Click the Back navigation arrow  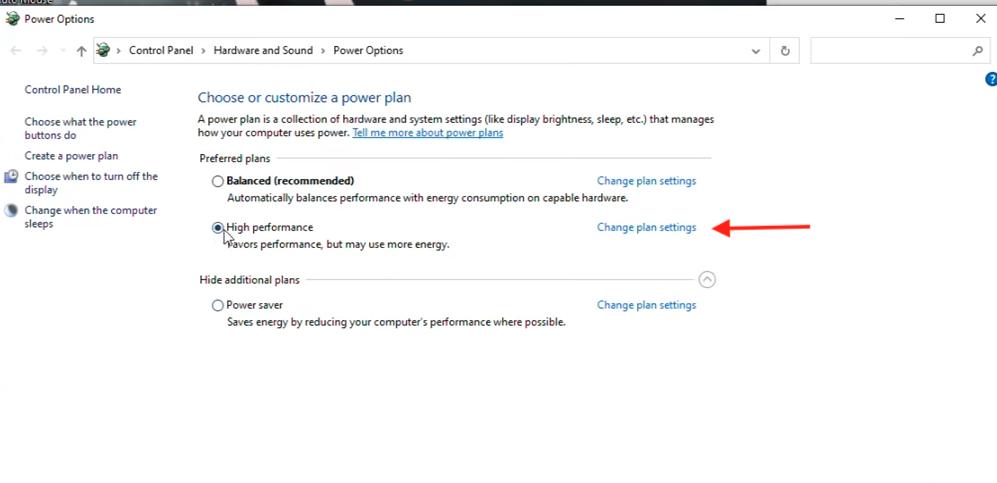click(x=16, y=51)
